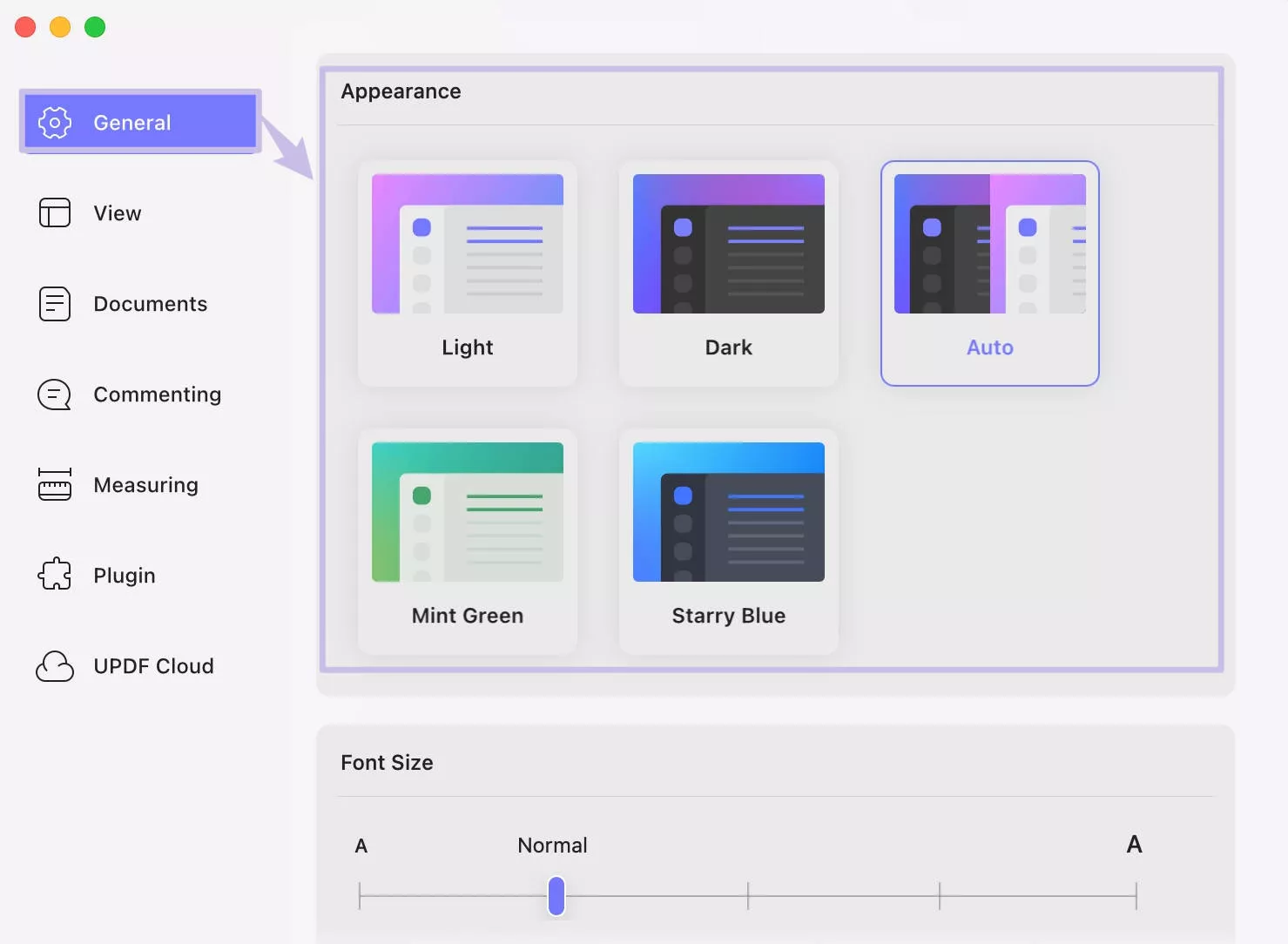Pick the Mint Green theme preview

pyautogui.click(x=468, y=512)
